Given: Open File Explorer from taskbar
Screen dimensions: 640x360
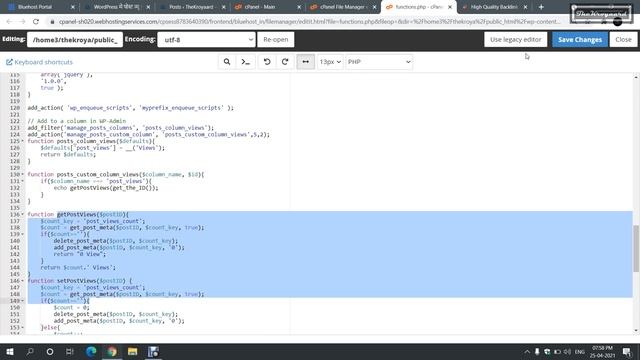Looking at the screenshot, I should [133, 351].
